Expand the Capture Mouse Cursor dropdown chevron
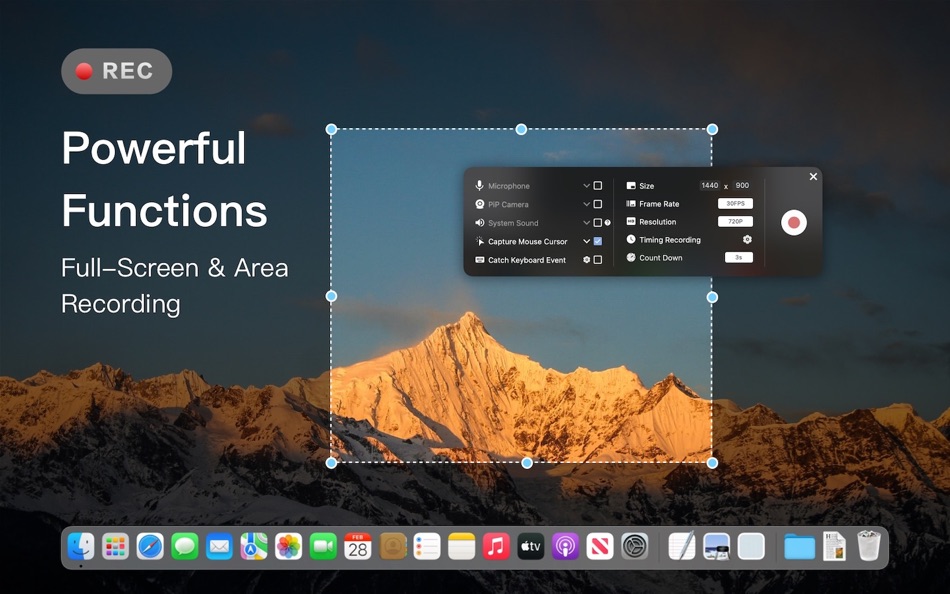The width and height of the screenshot is (950, 594). coord(586,241)
